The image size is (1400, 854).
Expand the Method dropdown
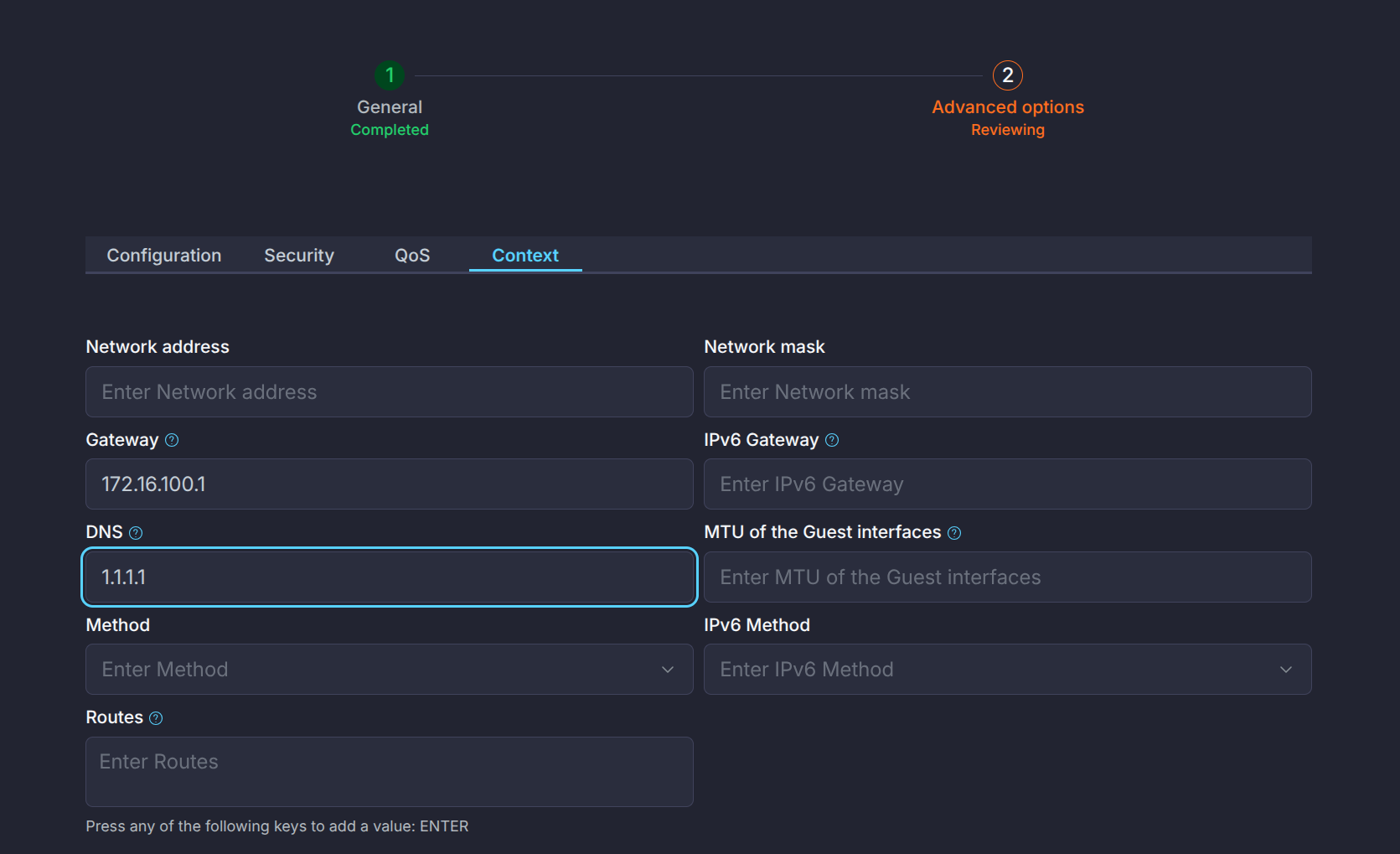tap(390, 670)
